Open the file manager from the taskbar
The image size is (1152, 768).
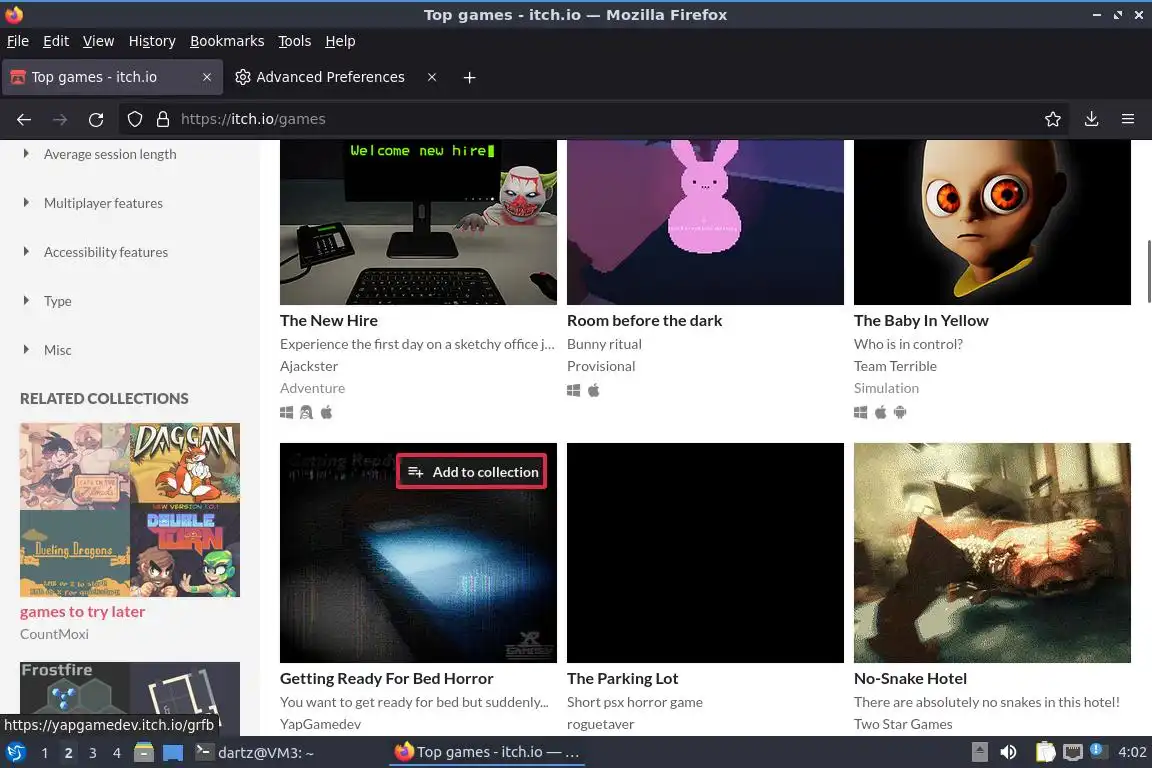point(144,753)
